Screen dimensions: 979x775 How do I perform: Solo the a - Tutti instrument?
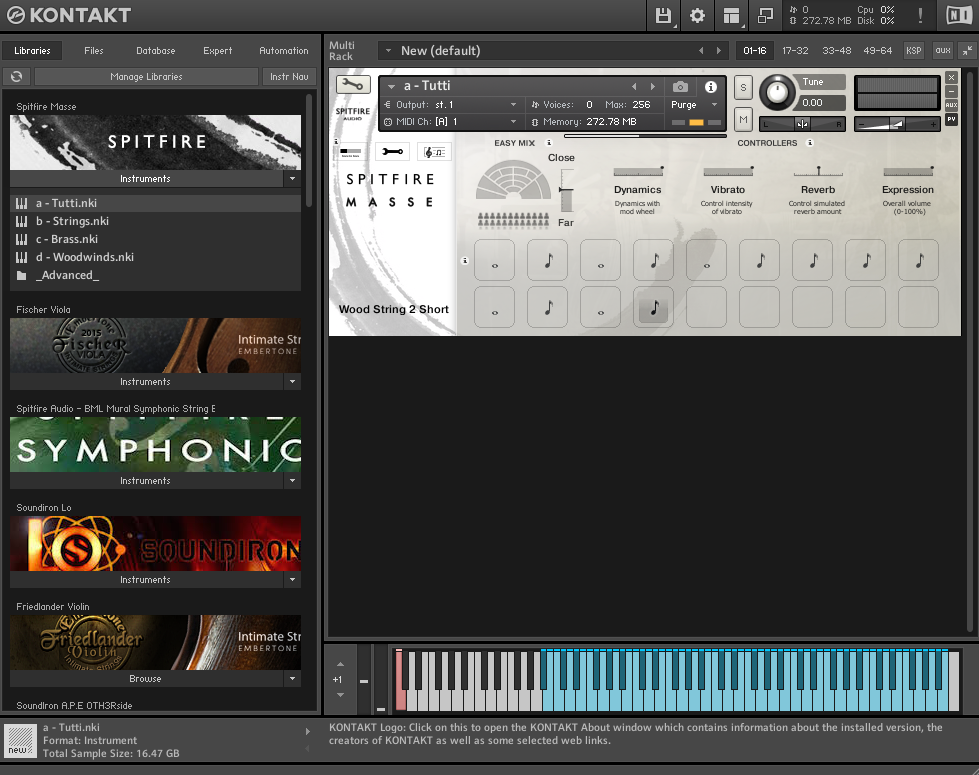point(743,87)
